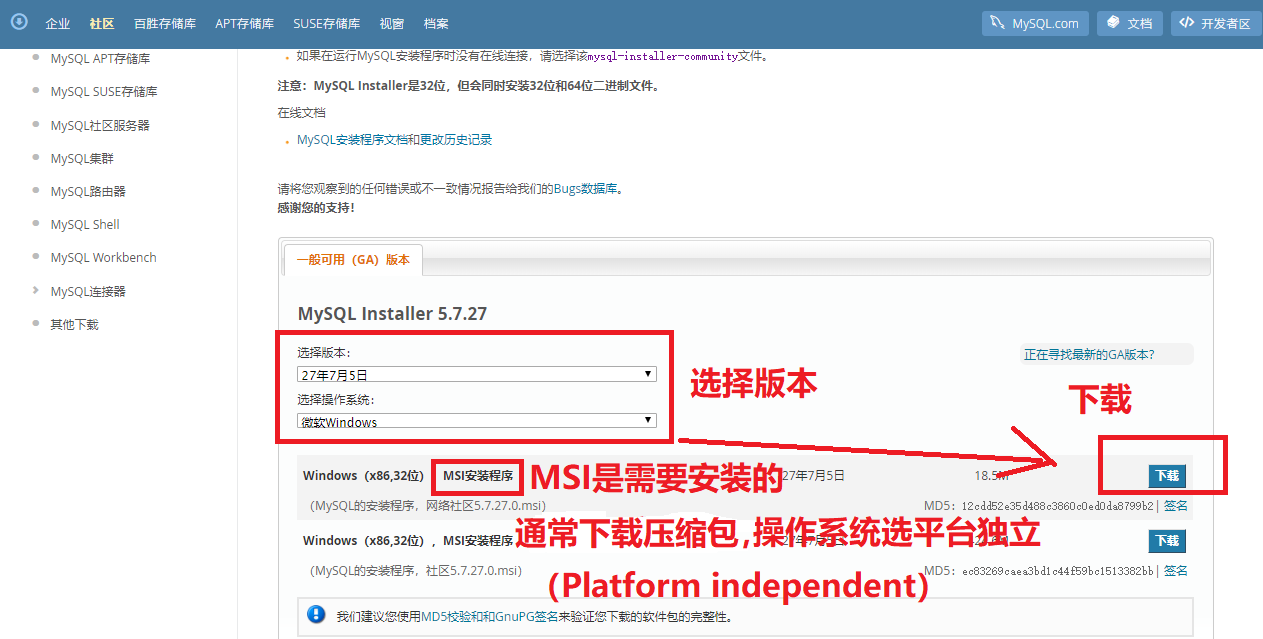Open the MySQL安装程序文档 link
Screen dimensions: 1263x639
click(x=352, y=140)
